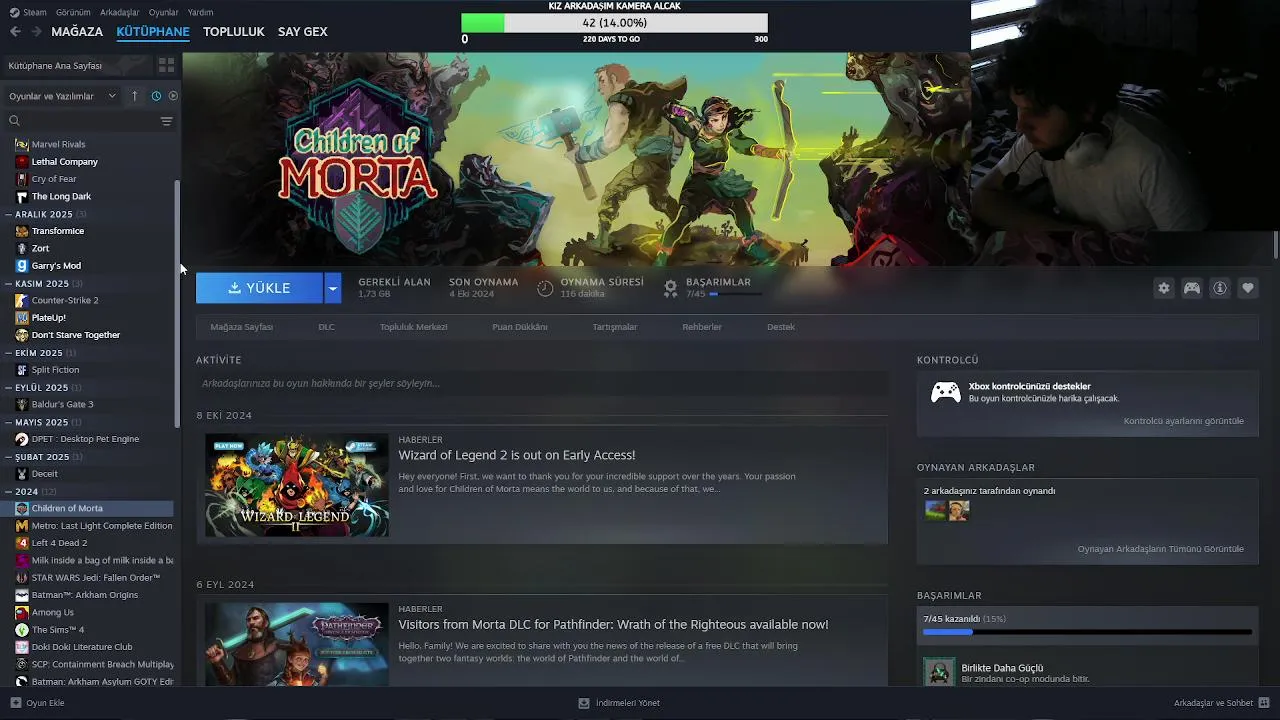Click the activity comment input field

click(x=541, y=383)
